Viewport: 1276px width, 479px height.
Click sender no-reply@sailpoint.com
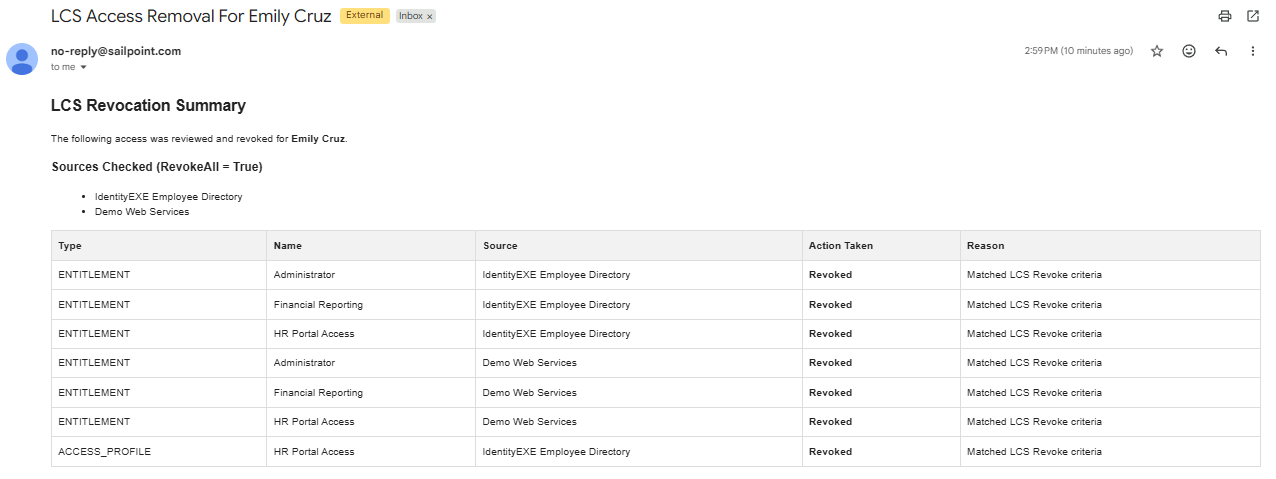[x=116, y=51]
